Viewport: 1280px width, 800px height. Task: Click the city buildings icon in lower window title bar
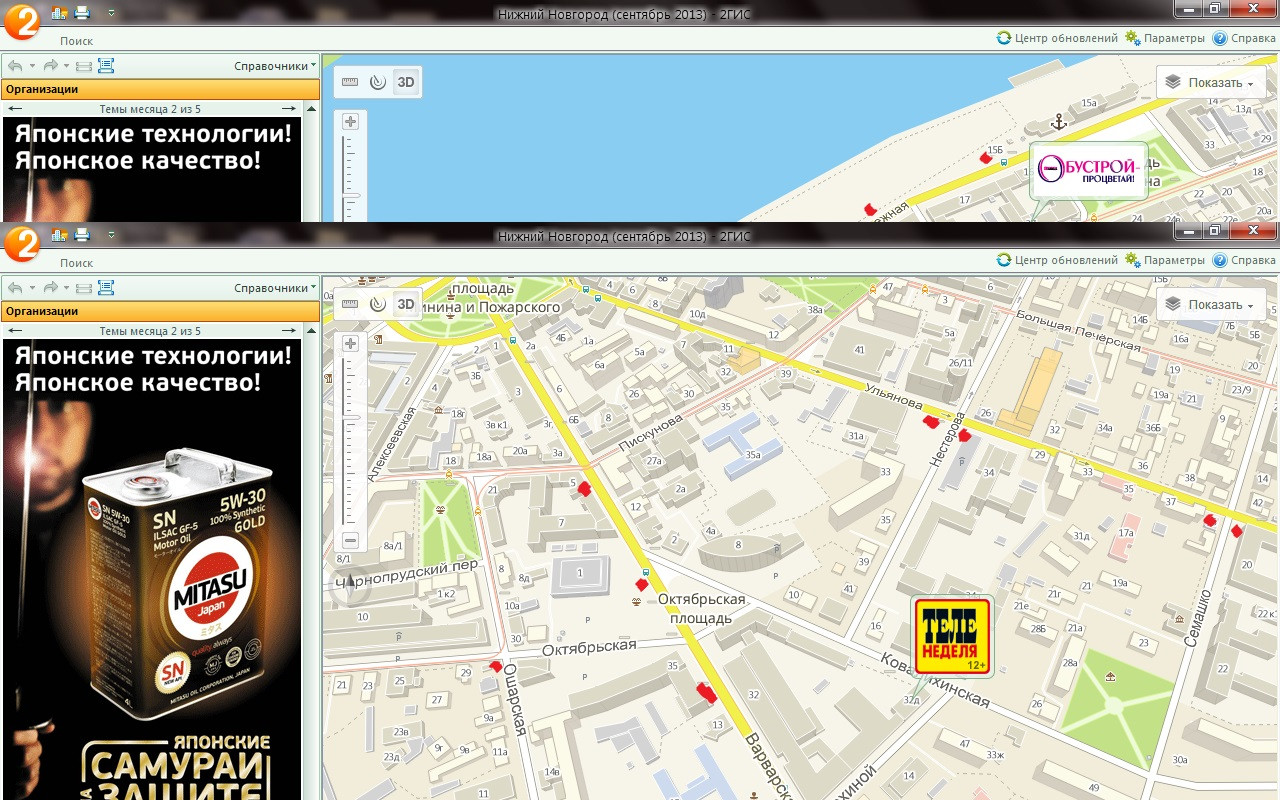pyautogui.click(x=59, y=235)
